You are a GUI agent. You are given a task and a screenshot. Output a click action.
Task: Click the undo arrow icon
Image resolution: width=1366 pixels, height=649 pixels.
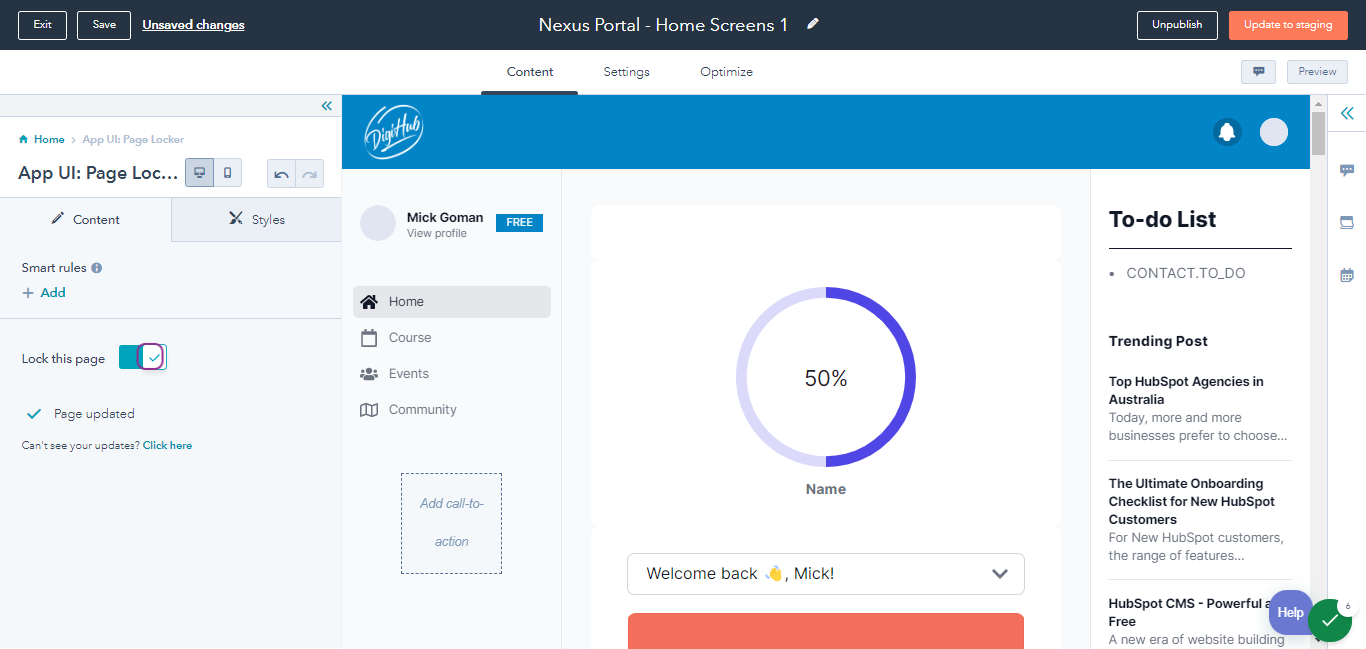(x=282, y=174)
